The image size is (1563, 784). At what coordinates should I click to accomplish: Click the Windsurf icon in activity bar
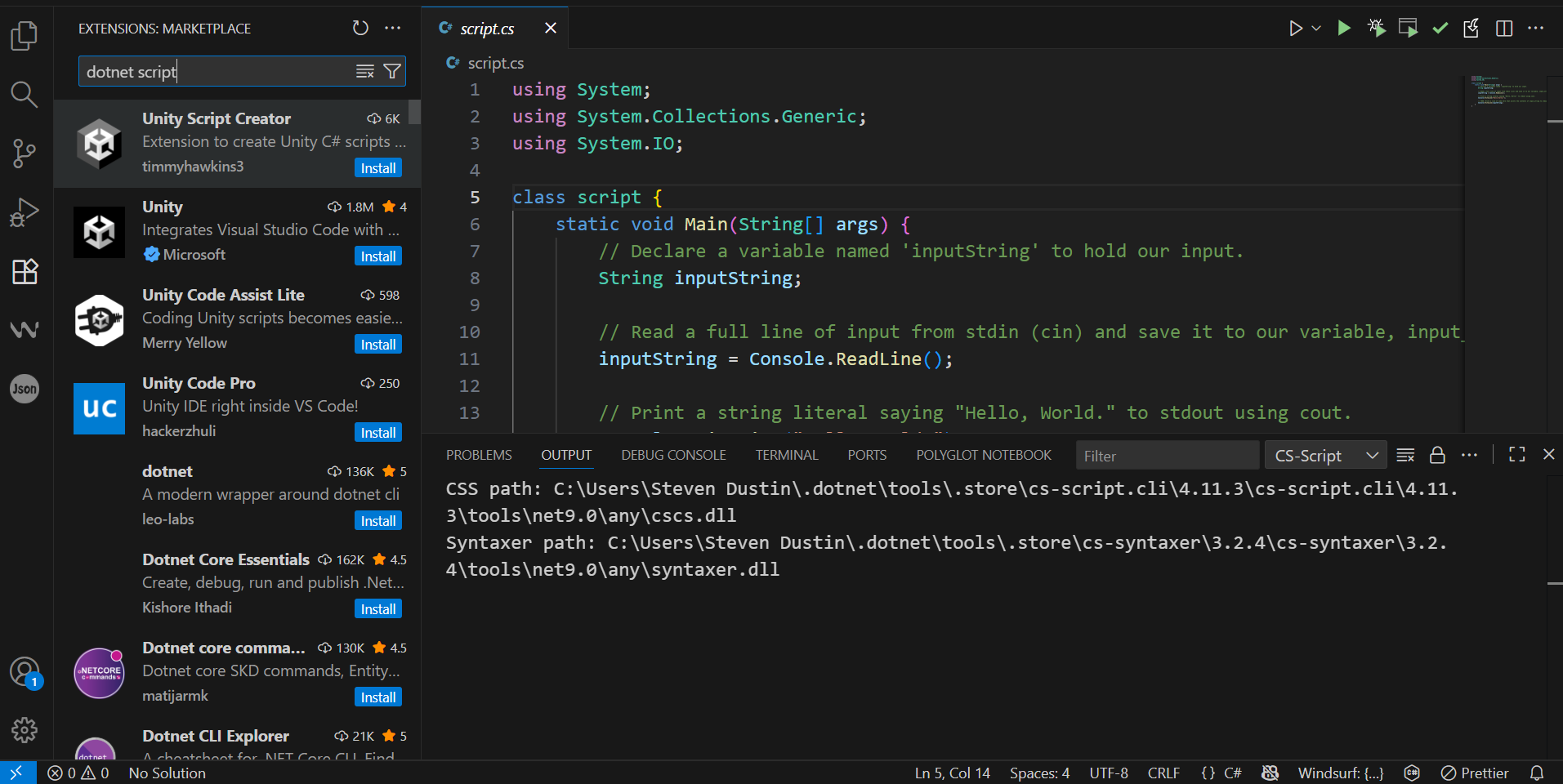pos(24,329)
